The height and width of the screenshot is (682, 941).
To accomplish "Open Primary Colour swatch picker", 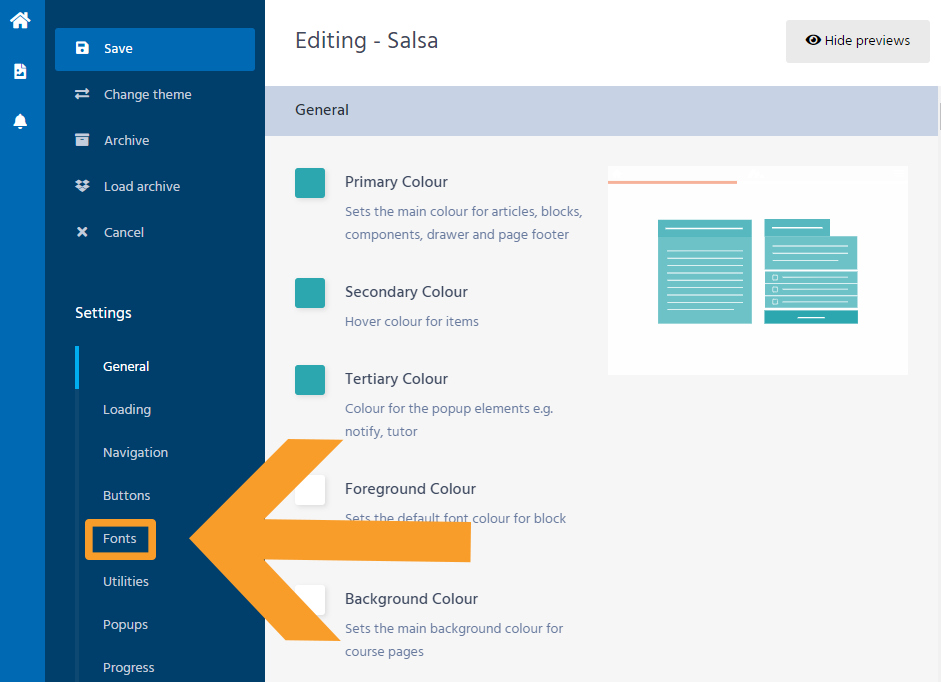I will click(310, 183).
